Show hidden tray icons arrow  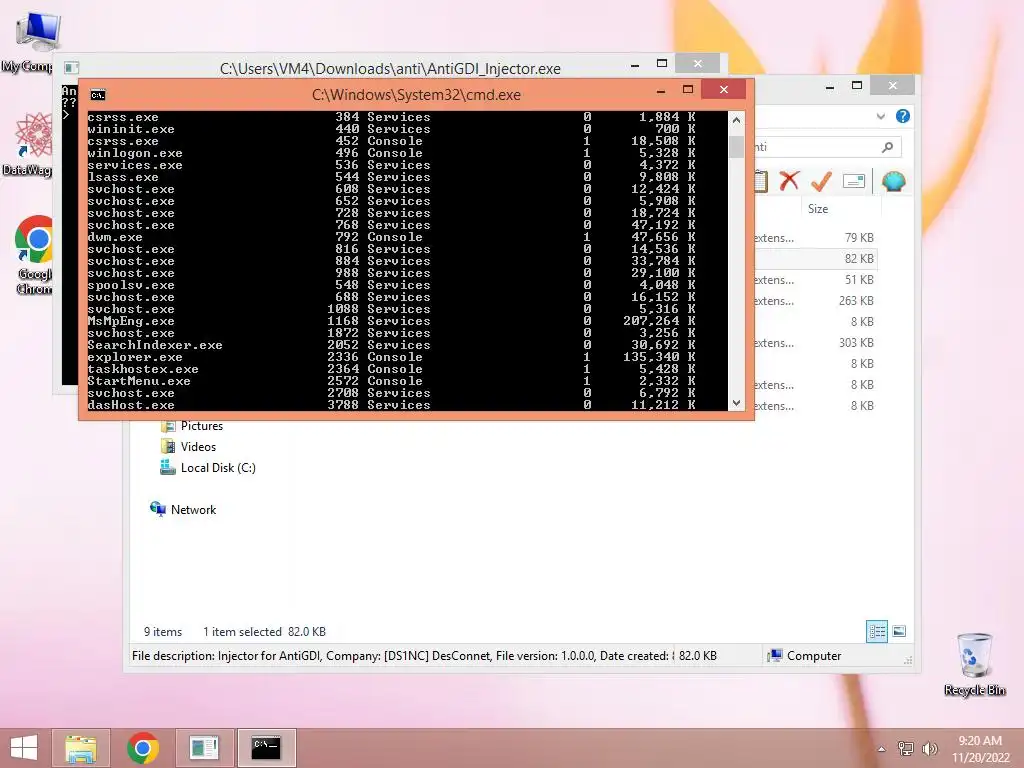[882, 749]
